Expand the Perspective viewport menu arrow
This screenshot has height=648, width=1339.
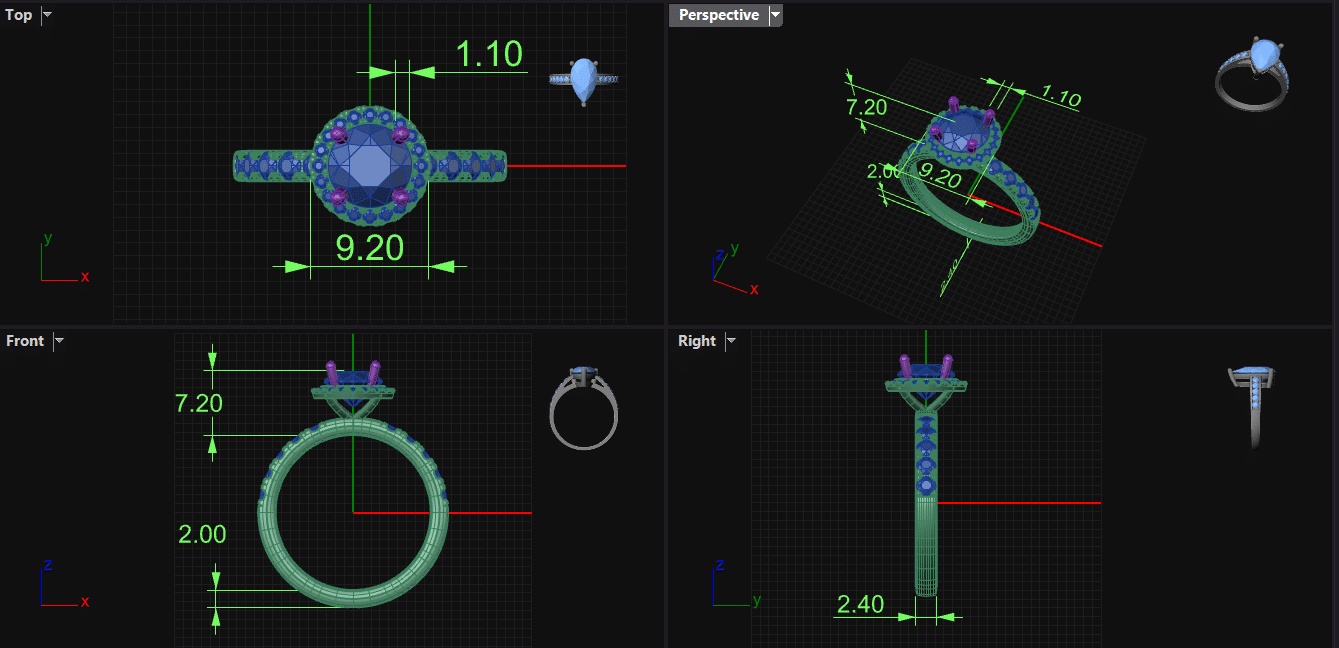click(x=775, y=15)
